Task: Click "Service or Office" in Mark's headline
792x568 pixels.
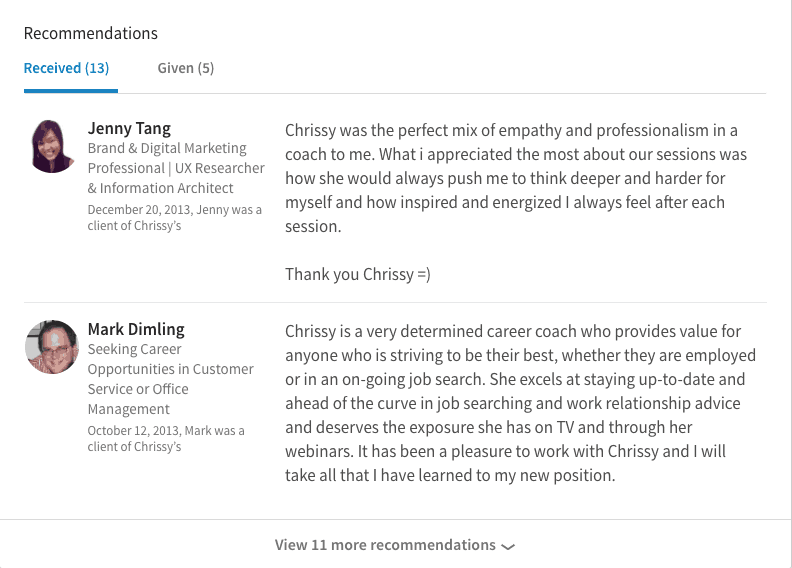Action: click(138, 389)
